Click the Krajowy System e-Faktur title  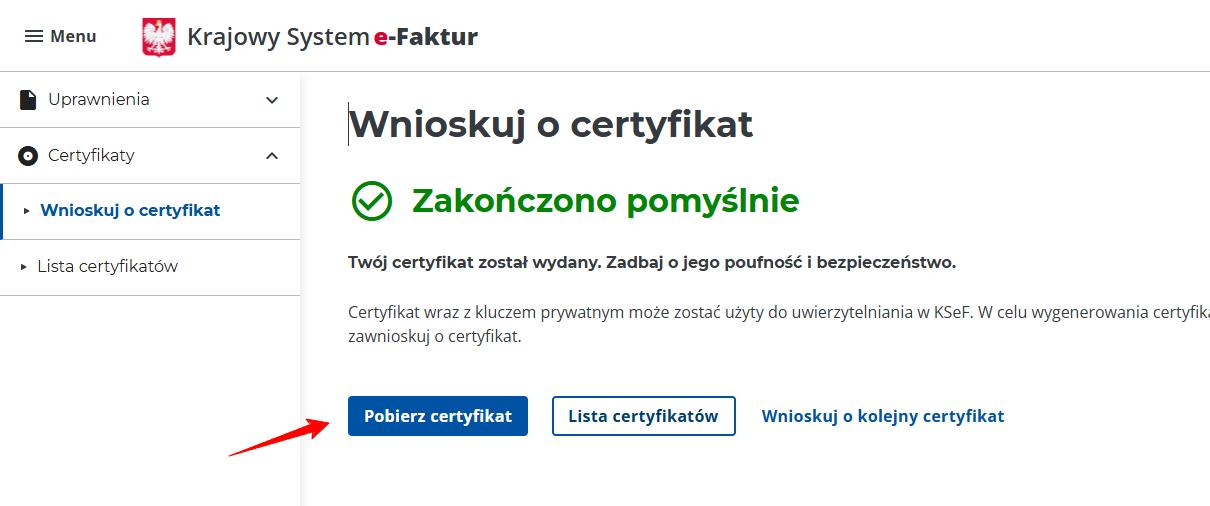coord(332,37)
